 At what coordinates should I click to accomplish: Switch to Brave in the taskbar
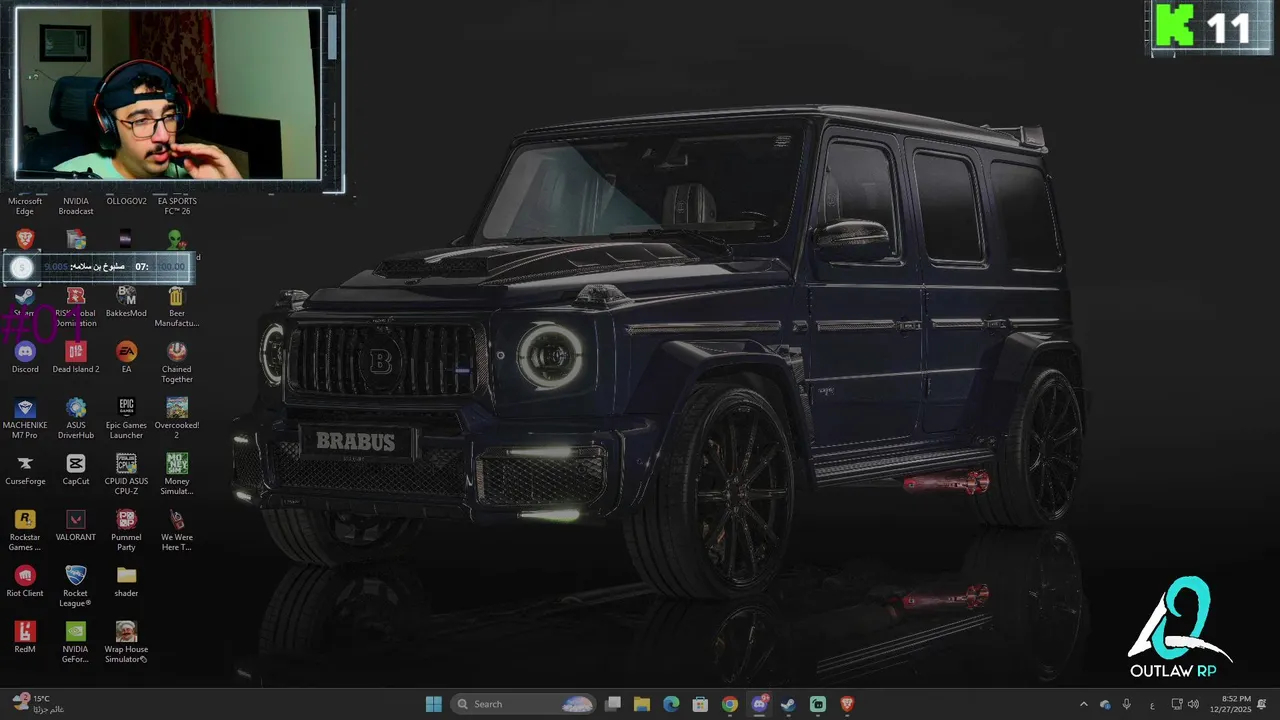[x=847, y=704]
